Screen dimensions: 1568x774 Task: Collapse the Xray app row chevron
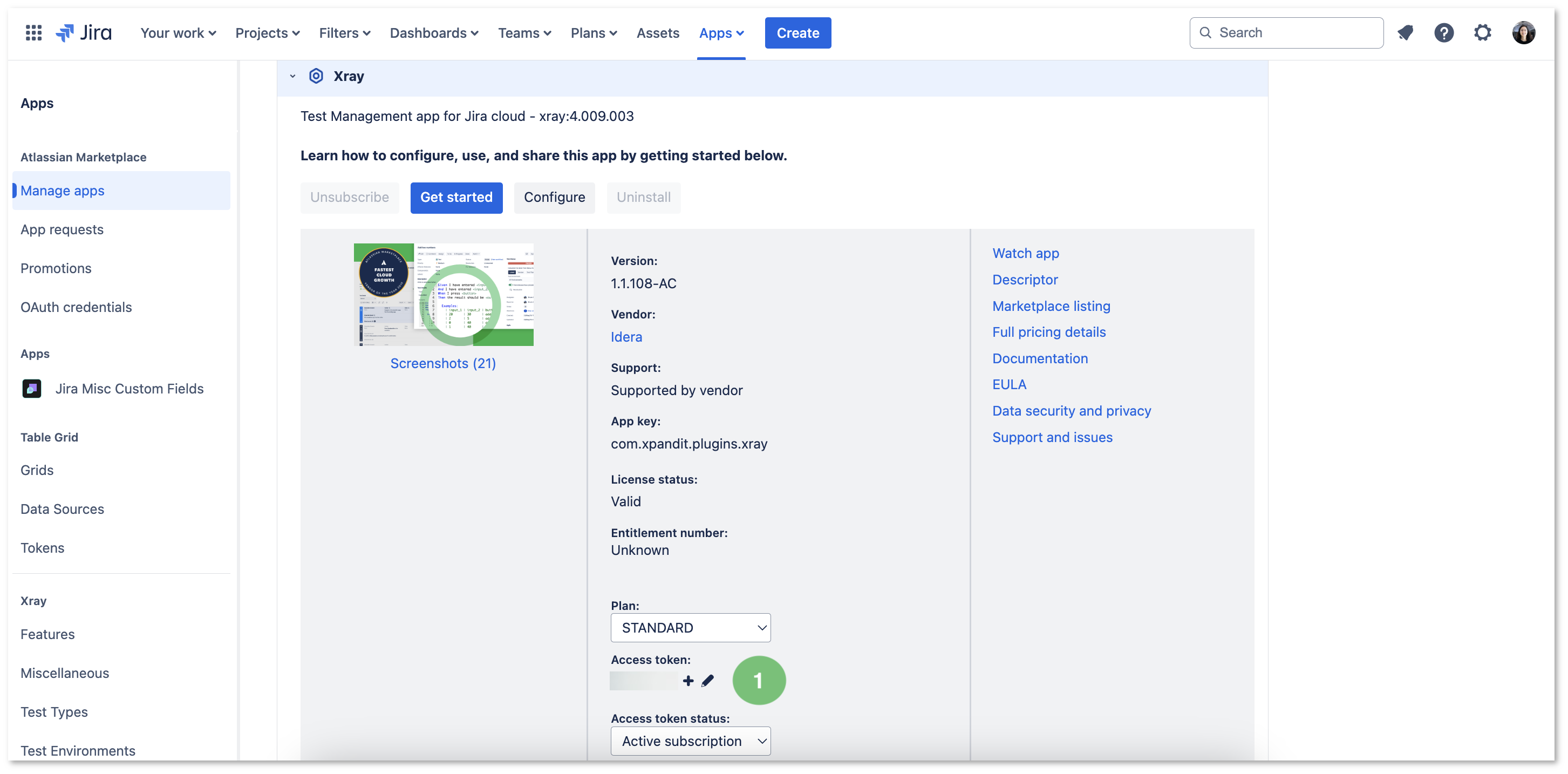(x=293, y=76)
